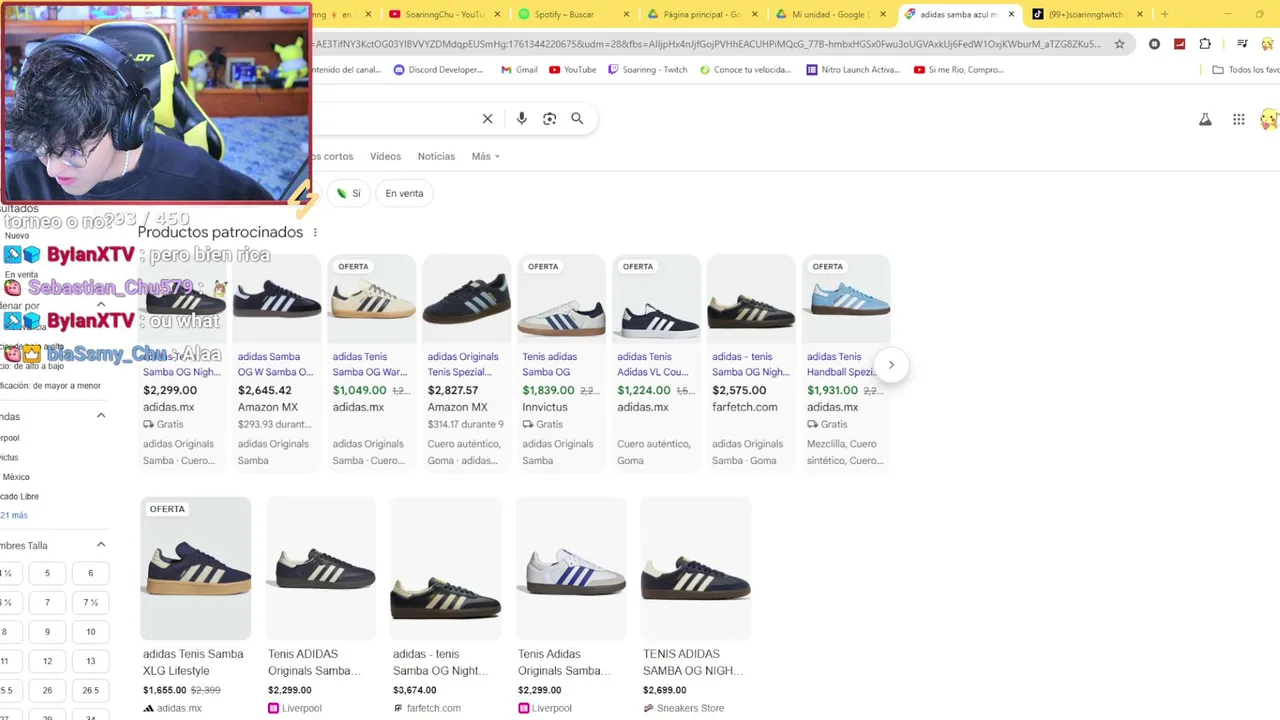Screen dimensions: 1280x720
Task: Select the México store filter
Action: [x=15, y=477]
